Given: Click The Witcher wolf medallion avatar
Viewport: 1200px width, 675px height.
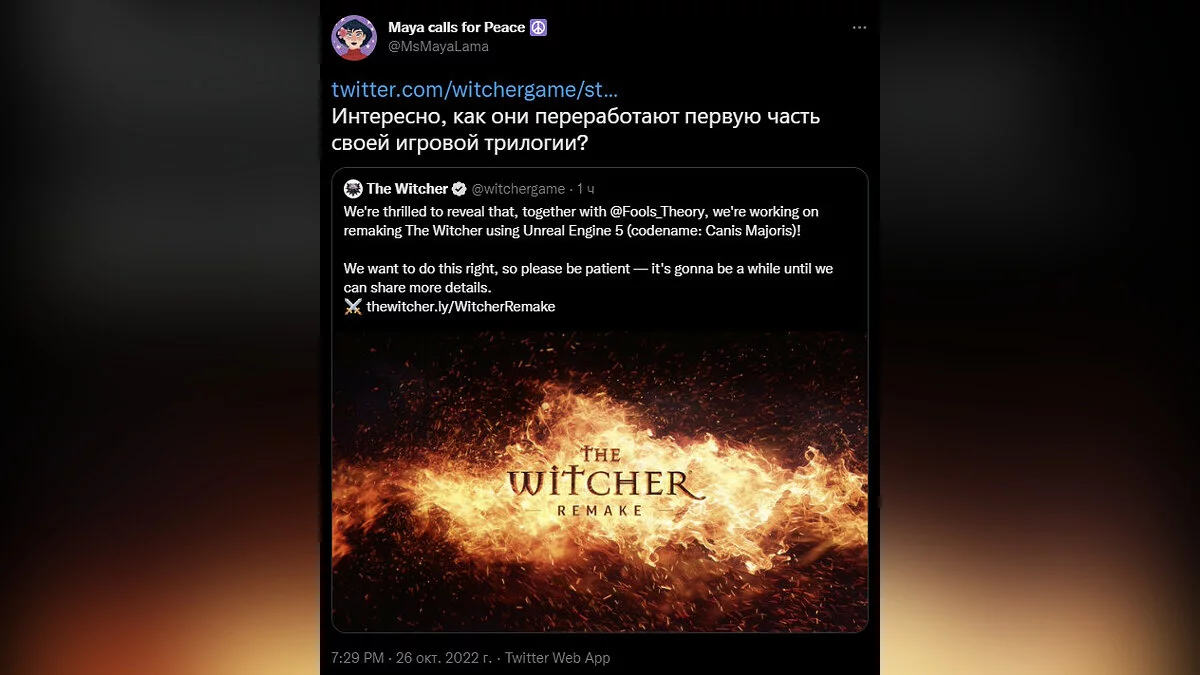Looking at the screenshot, I should tap(352, 188).
